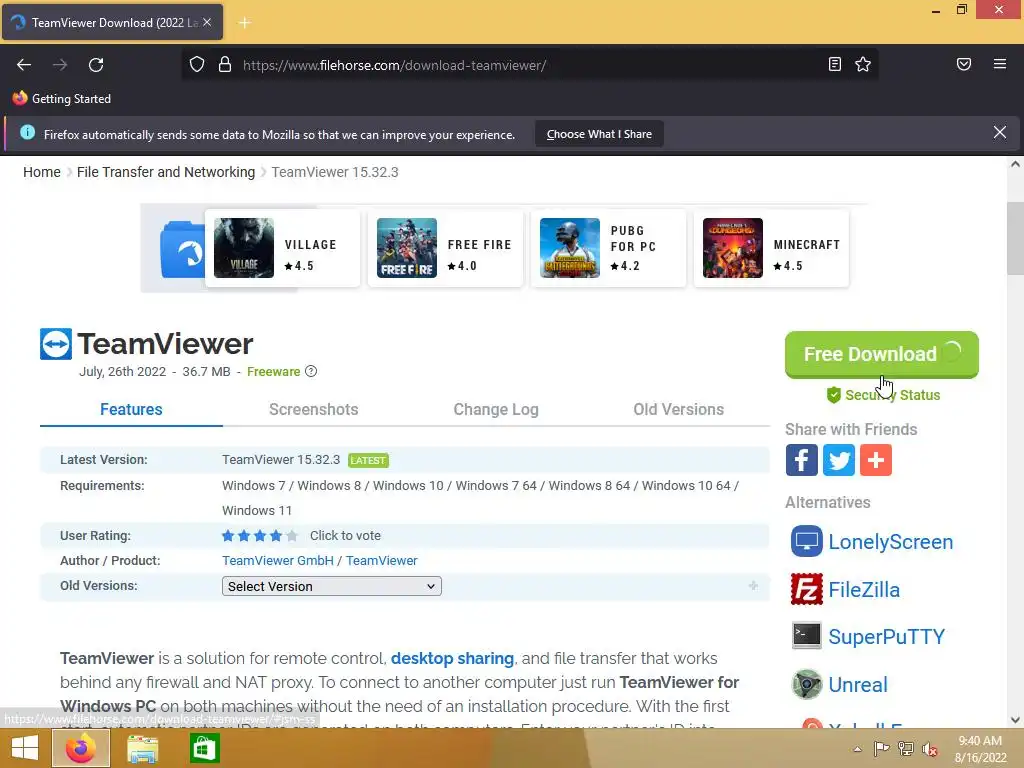Open the PUBG for PC thumbnail

point(569,248)
